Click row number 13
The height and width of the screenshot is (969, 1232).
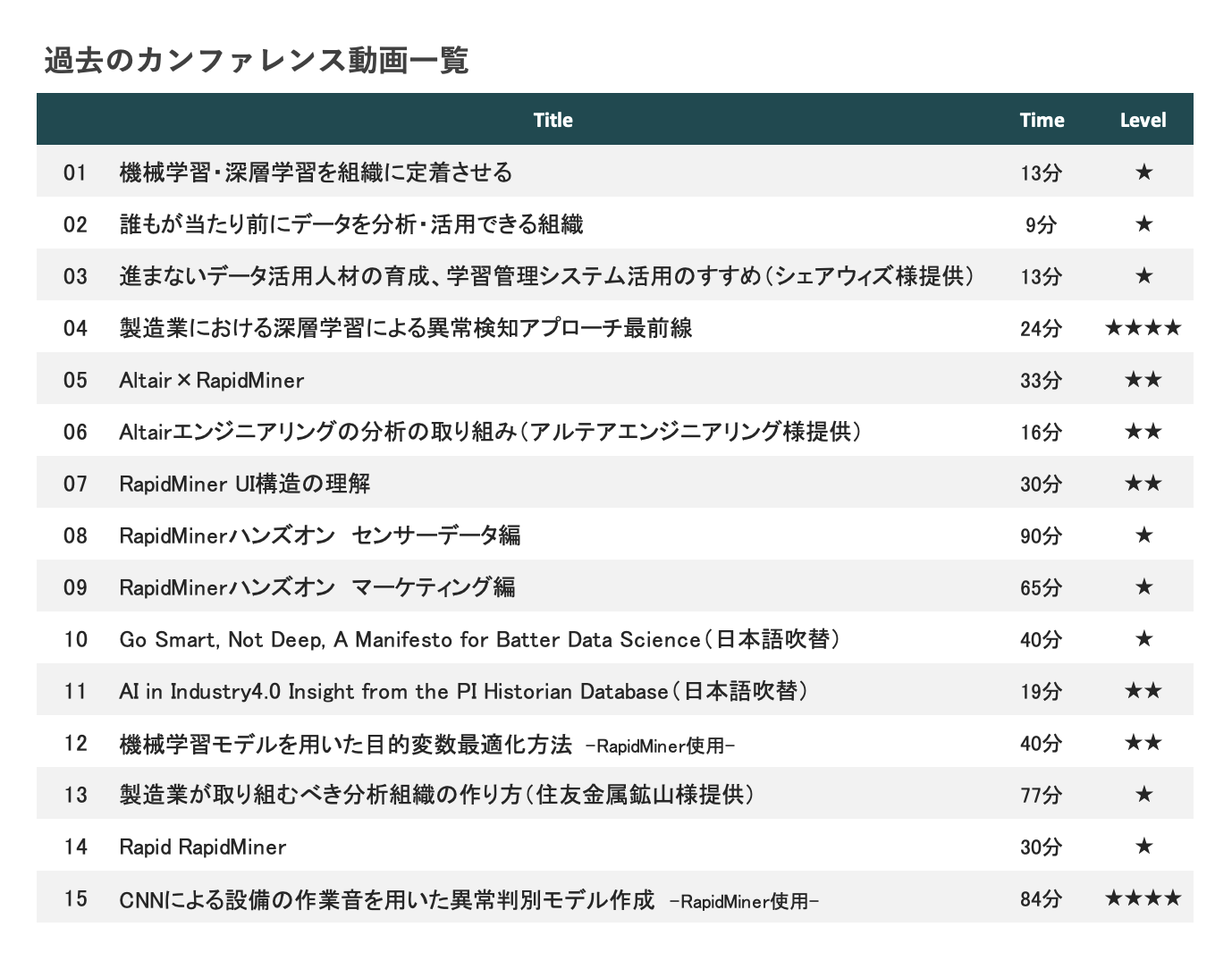coord(76,795)
